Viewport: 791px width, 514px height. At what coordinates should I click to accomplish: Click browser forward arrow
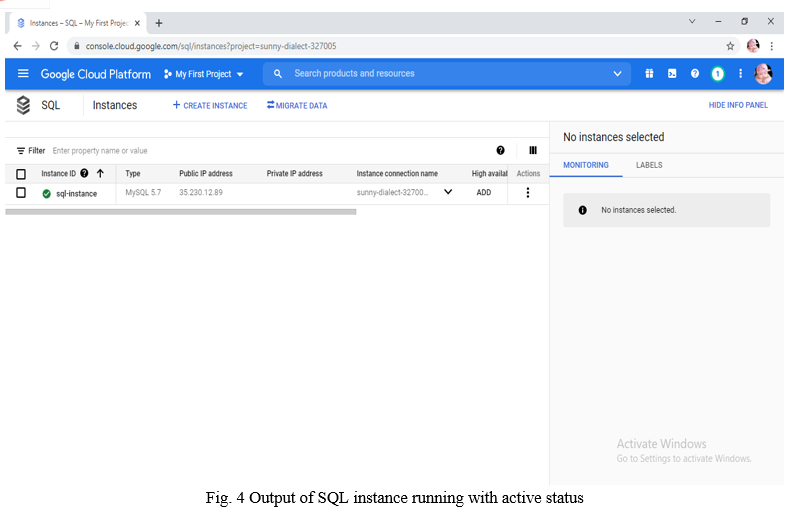point(35,46)
